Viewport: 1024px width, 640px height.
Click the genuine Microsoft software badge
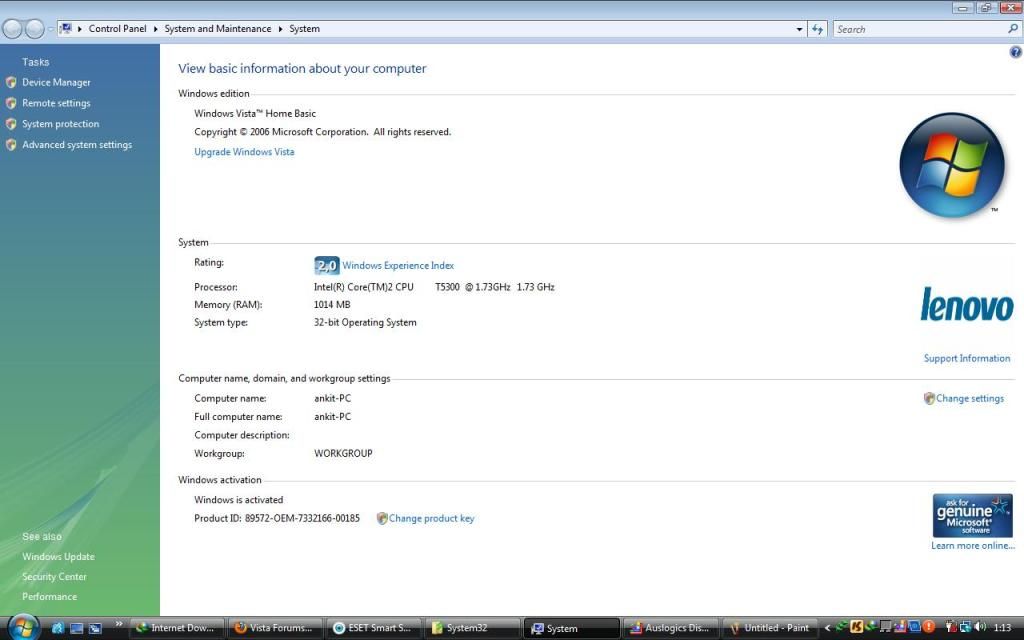[972, 515]
